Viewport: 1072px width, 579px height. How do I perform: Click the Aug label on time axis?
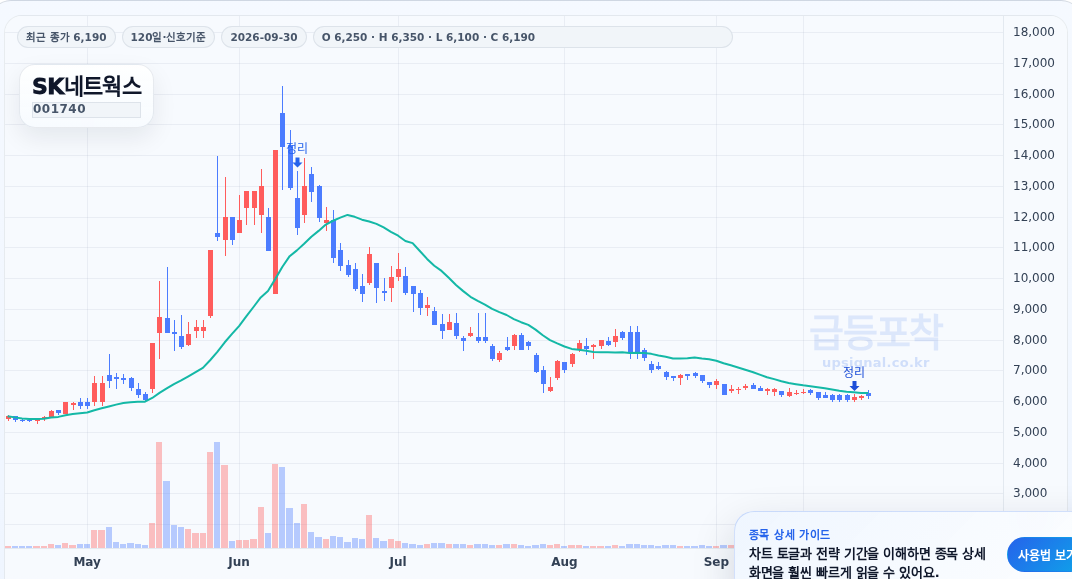coord(564,562)
